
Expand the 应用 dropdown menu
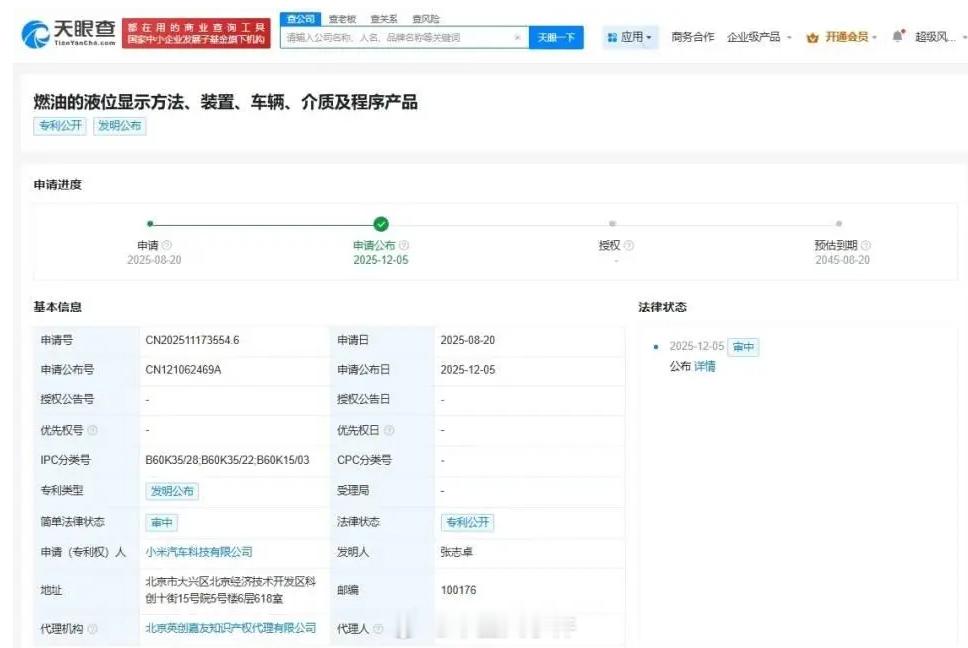click(x=638, y=35)
